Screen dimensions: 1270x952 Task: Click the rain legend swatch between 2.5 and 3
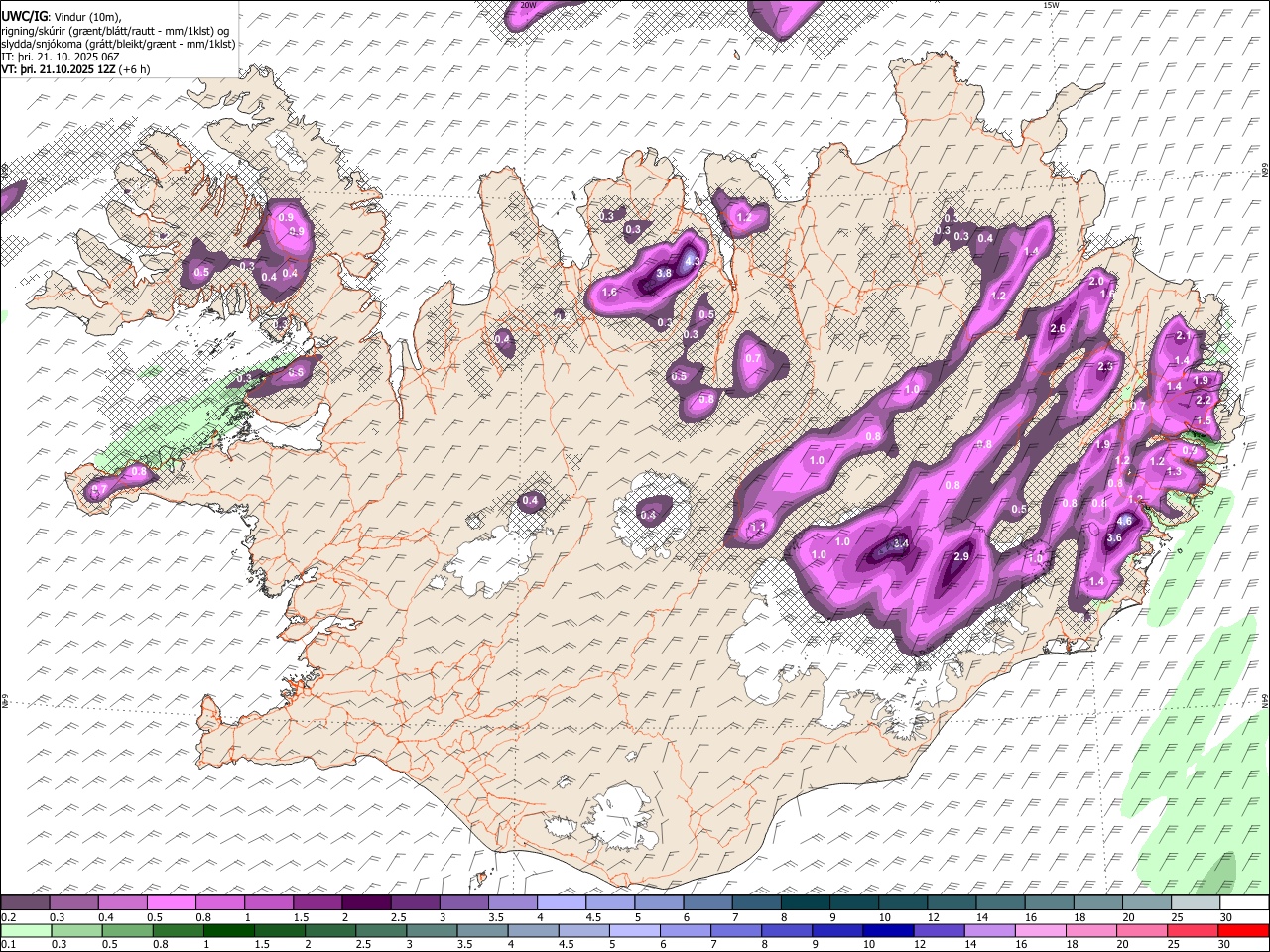(x=380, y=930)
